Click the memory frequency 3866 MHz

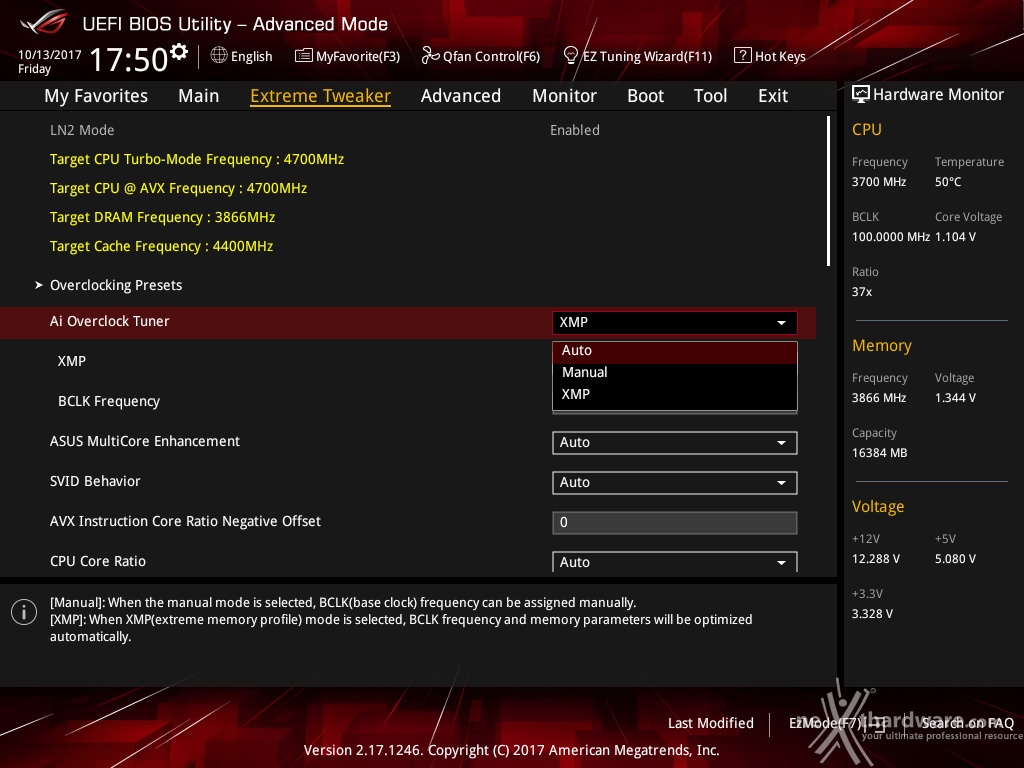tap(879, 398)
